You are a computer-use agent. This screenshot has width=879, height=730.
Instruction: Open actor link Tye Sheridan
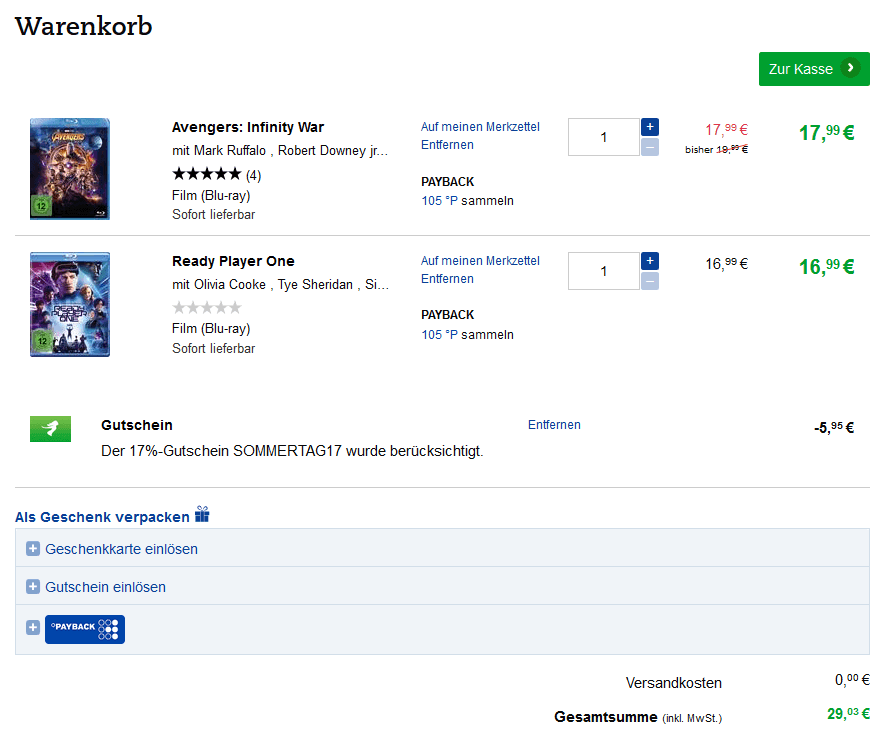(x=315, y=285)
